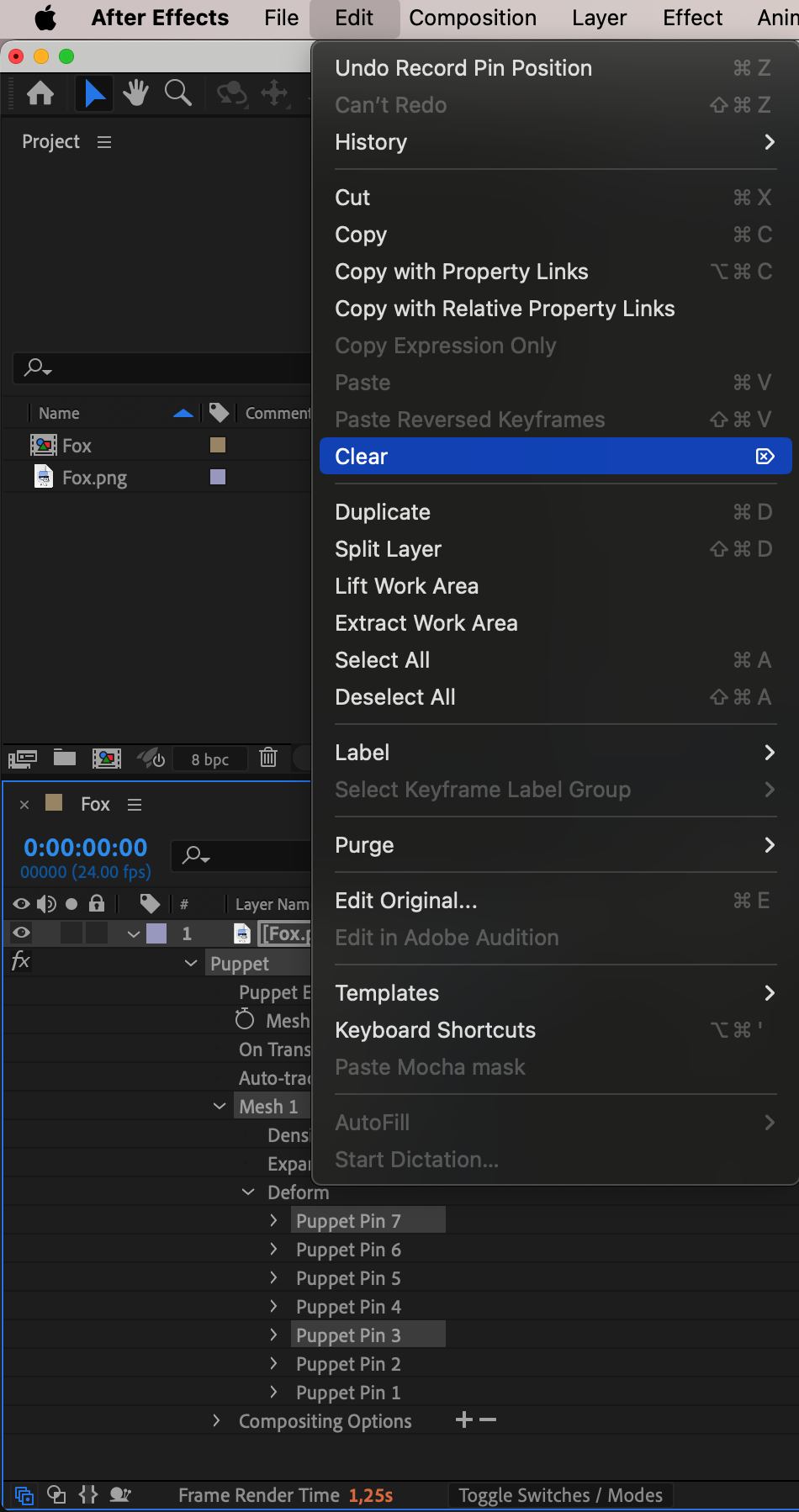
Task: Open the Templates submenu
Action: coord(556,993)
